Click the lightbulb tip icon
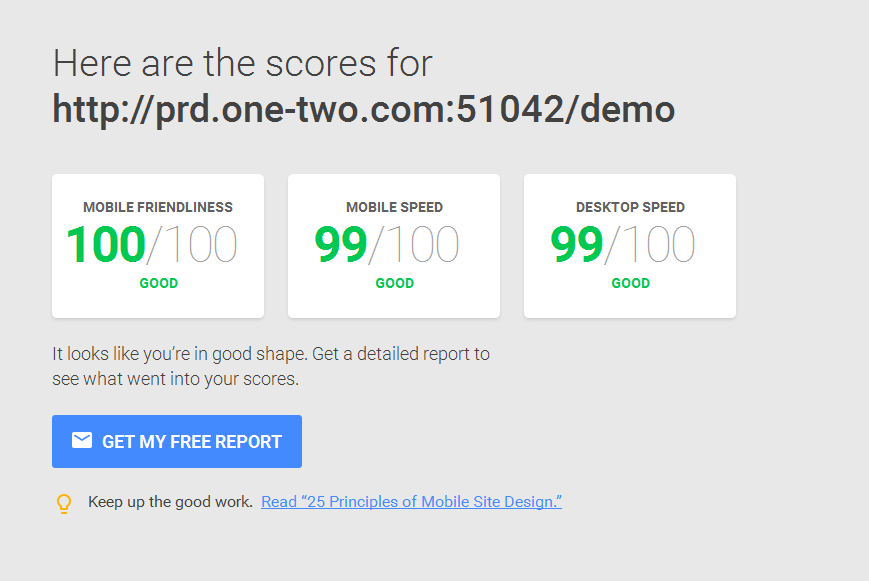This screenshot has height=581, width=869. (x=64, y=502)
